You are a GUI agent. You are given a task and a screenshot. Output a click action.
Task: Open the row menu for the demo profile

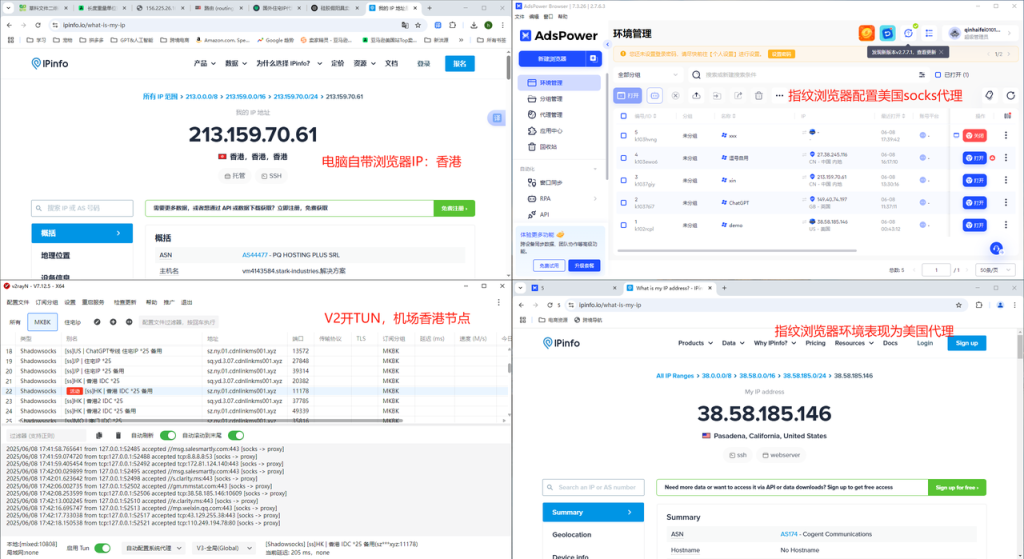(1006, 225)
